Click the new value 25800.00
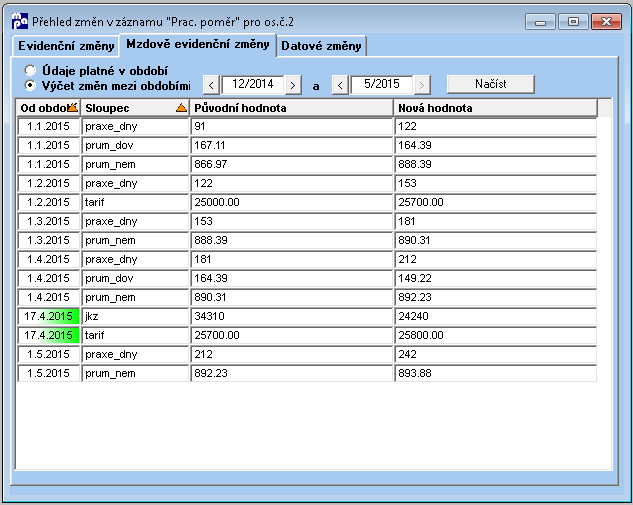633x505 pixels. click(x=495, y=335)
